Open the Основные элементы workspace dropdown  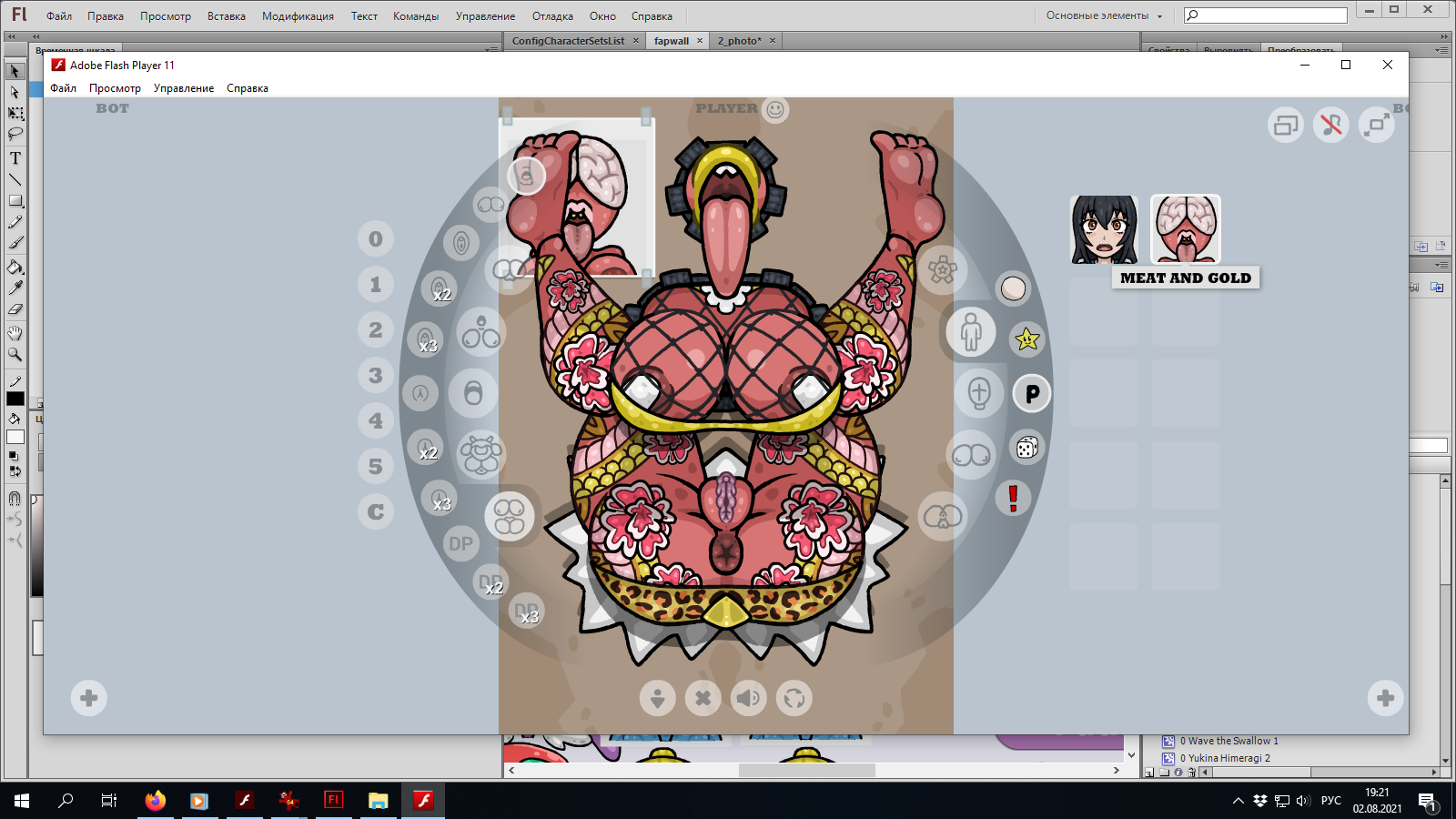click(x=1104, y=15)
